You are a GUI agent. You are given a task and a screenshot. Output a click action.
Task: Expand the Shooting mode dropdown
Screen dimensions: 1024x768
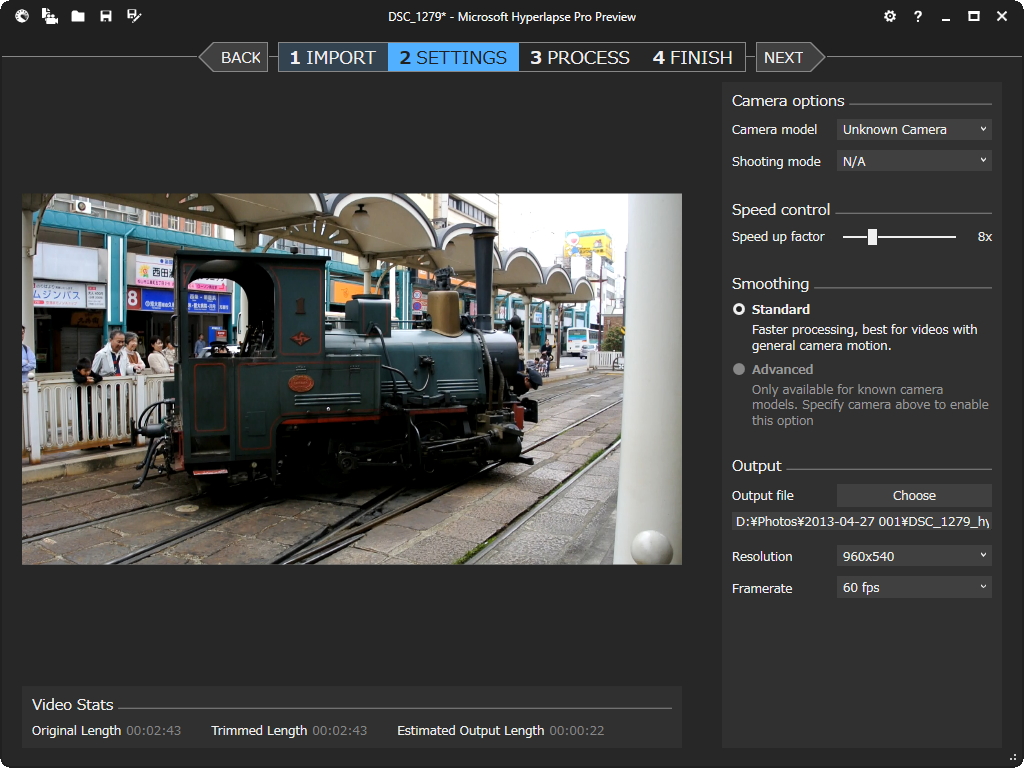point(914,162)
